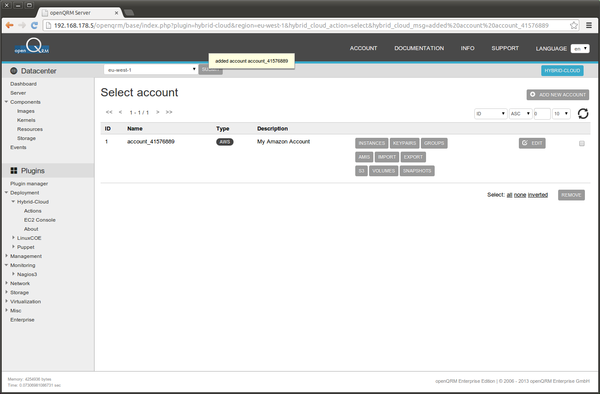The image size is (600, 394).
Task: Click the Name column header
Action: [x=135, y=129]
